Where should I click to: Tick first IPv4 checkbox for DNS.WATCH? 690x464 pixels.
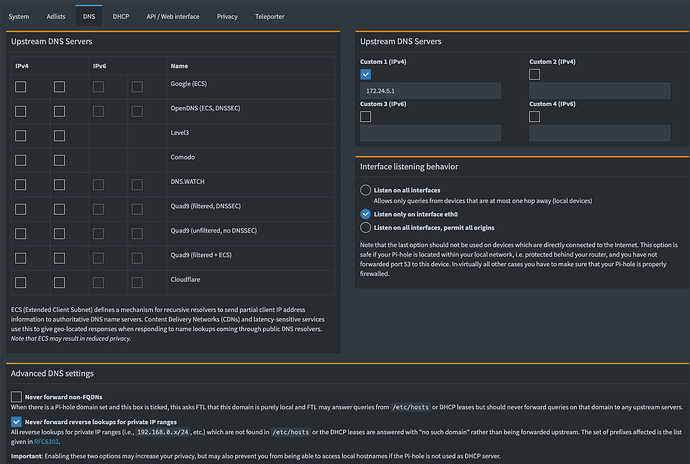pos(21,182)
